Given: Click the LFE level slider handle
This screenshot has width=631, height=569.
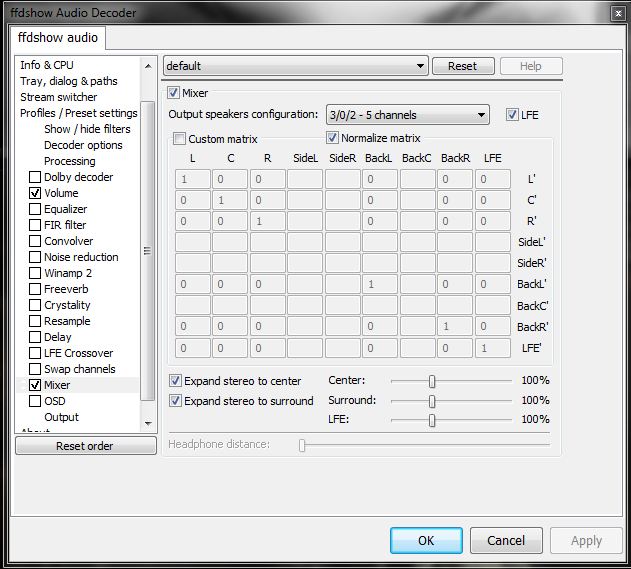Looking at the screenshot, I should [x=432, y=420].
